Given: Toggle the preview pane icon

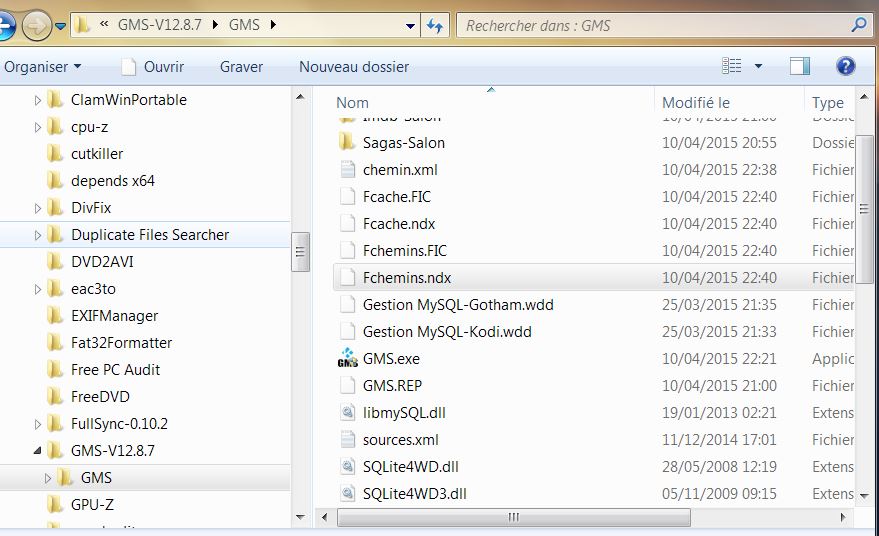Looking at the screenshot, I should tap(799, 67).
